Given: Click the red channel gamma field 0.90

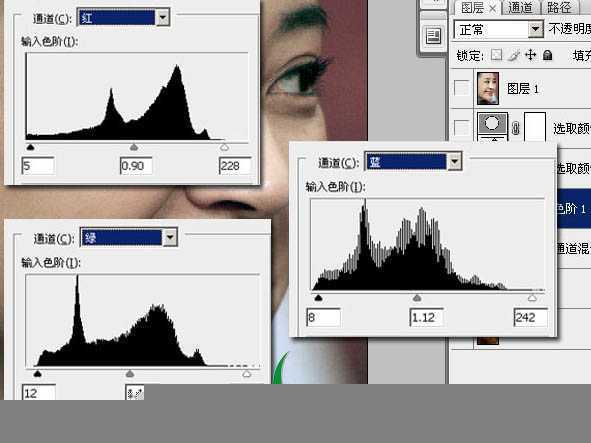Looking at the screenshot, I should click(136, 166).
